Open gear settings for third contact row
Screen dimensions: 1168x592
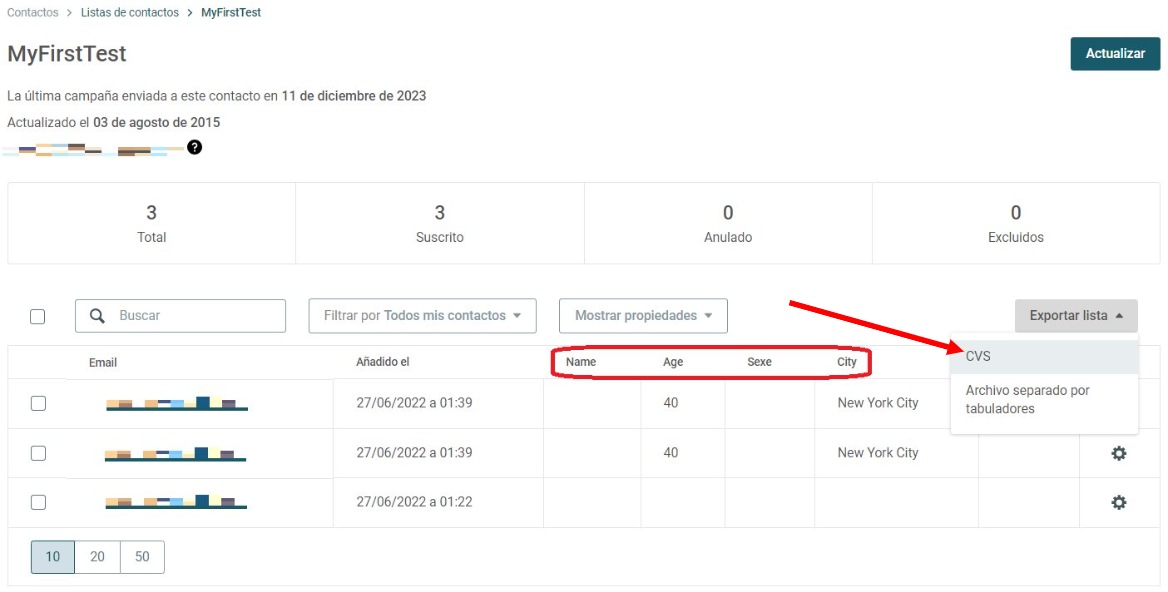point(1119,503)
